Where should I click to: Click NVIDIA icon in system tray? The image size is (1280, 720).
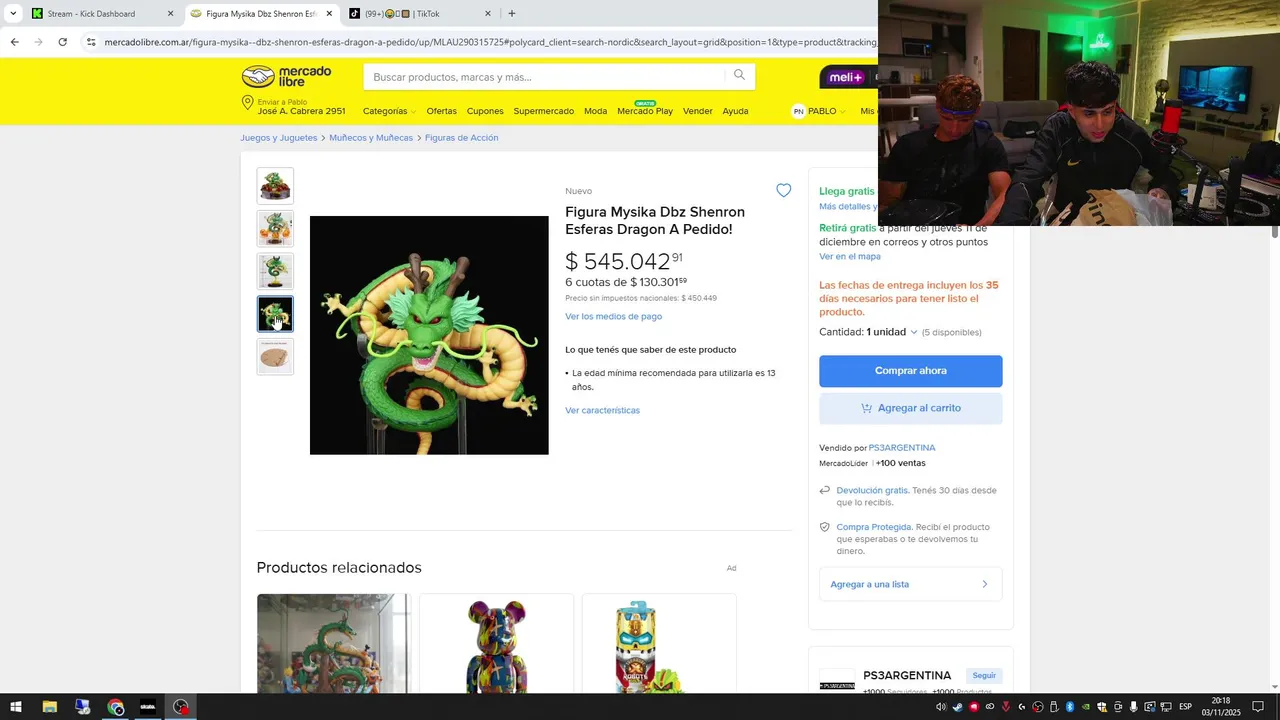click(1086, 707)
